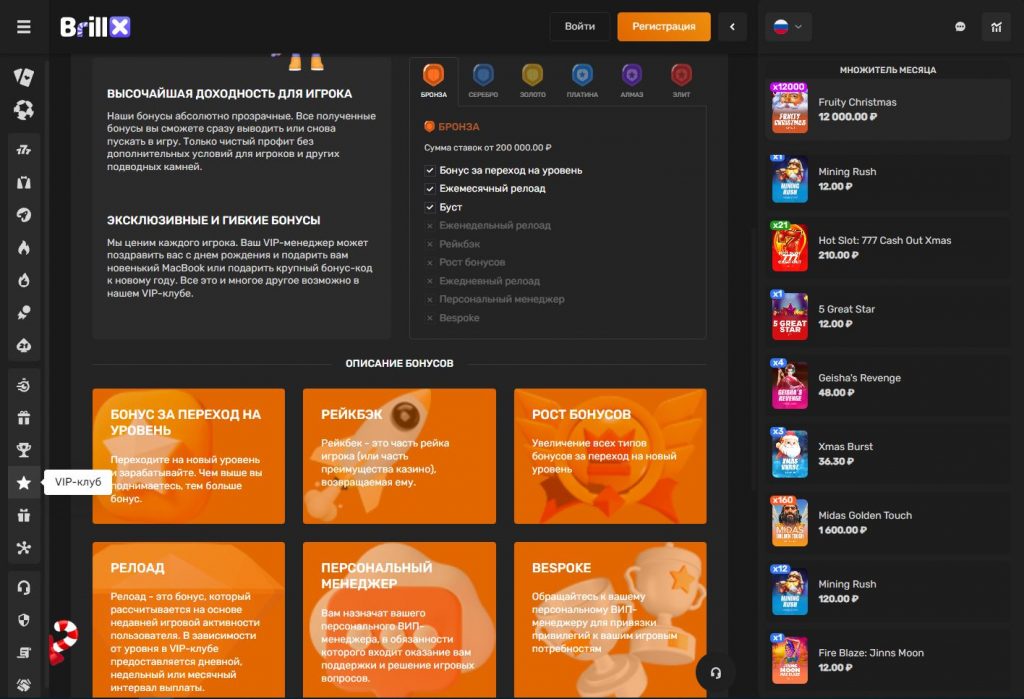This screenshot has width=1024, height=699.
Task: Open the playing cards casino icon
Action: [x=24, y=77]
